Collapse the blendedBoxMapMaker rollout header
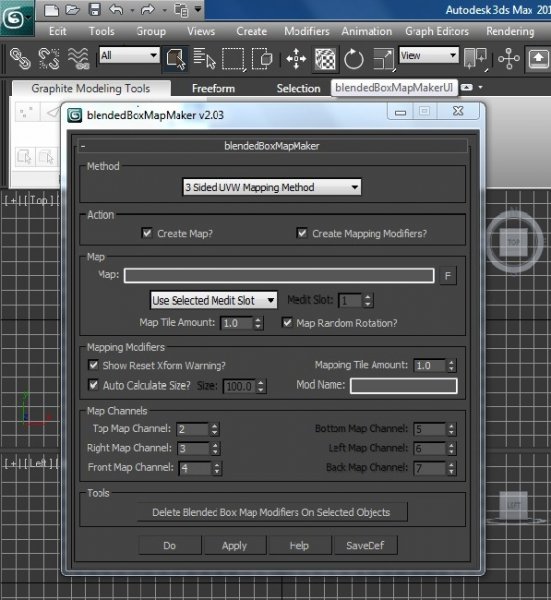This screenshot has height=600, width=551. click(272, 146)
